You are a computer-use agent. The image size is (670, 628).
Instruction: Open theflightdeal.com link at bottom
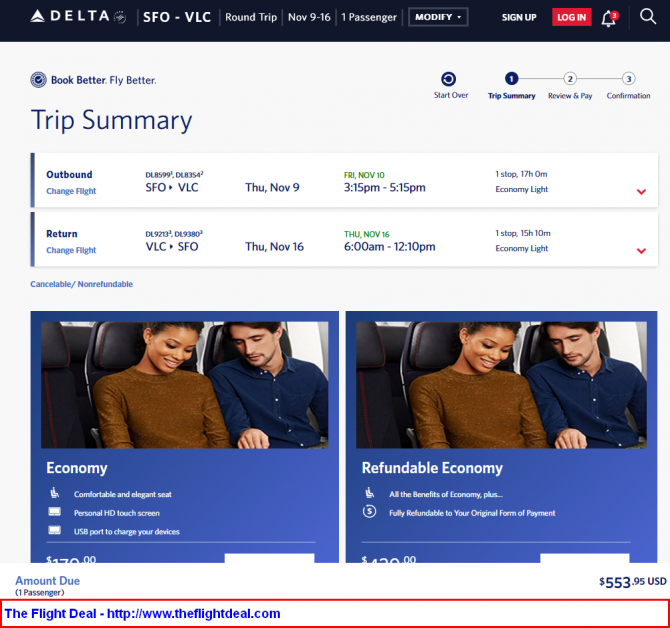(x=194, y=613)
